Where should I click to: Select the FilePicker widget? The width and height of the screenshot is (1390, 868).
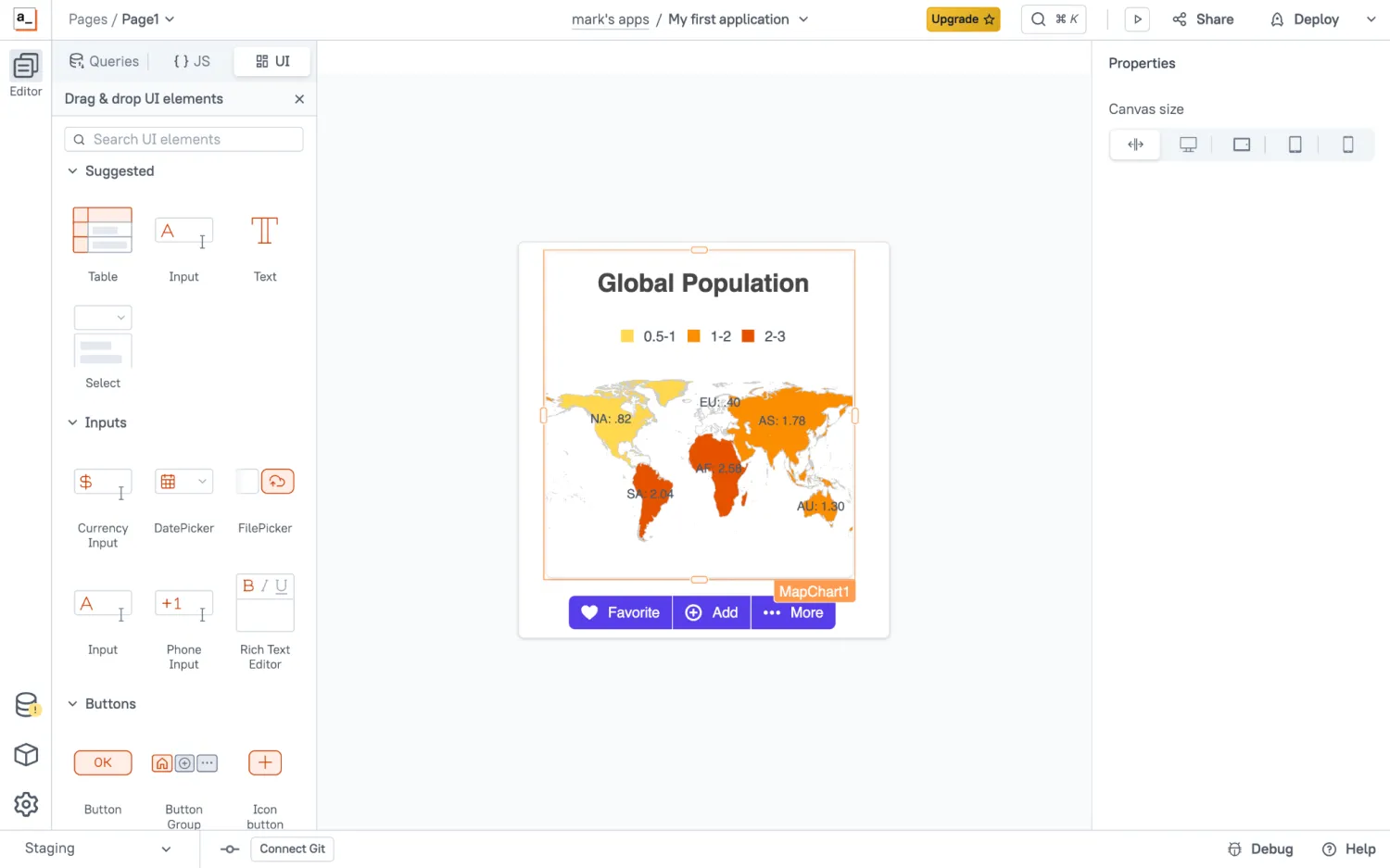(265, 482)
